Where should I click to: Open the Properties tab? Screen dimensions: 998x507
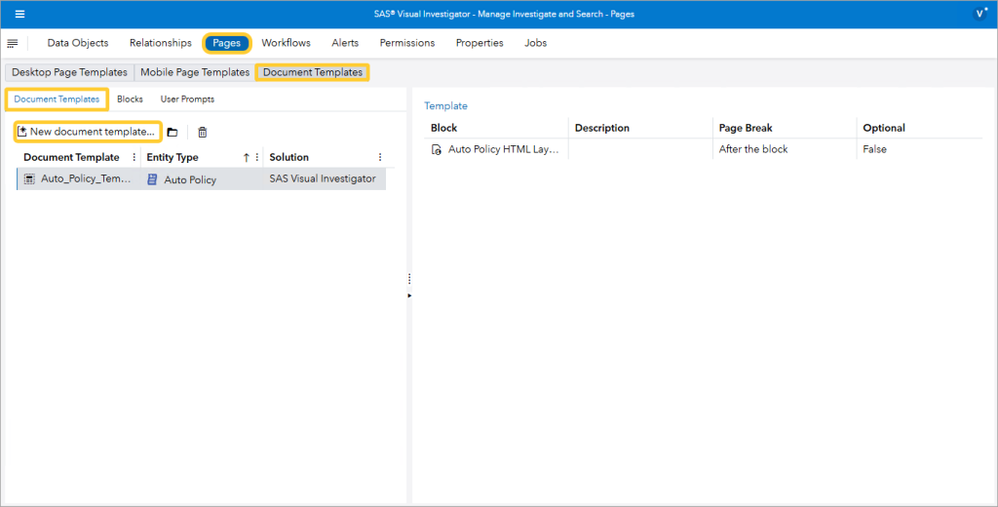coord(479,43)
